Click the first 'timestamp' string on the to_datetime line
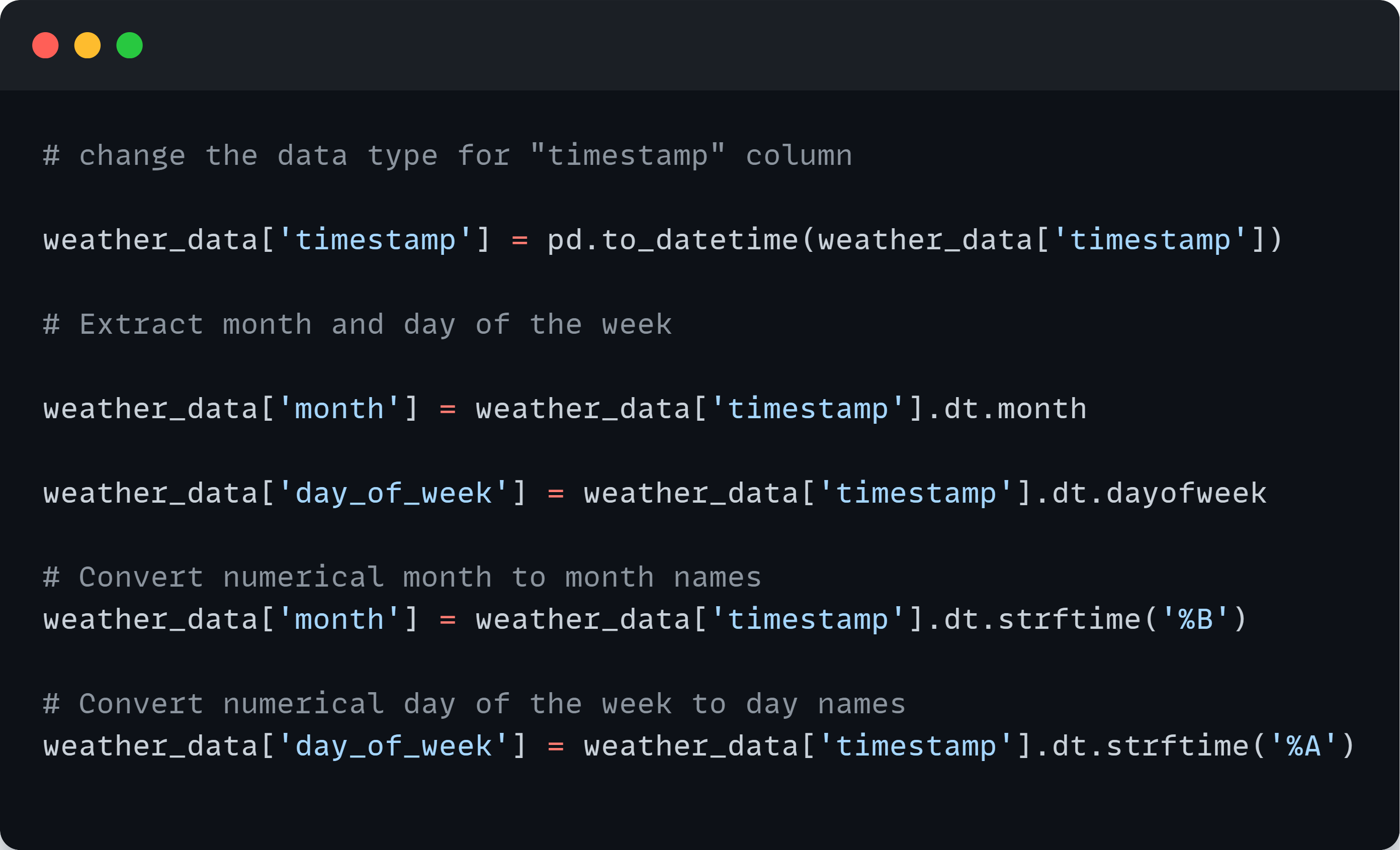This screenshot has height=850, width=1400. click(x=376, y=240)
